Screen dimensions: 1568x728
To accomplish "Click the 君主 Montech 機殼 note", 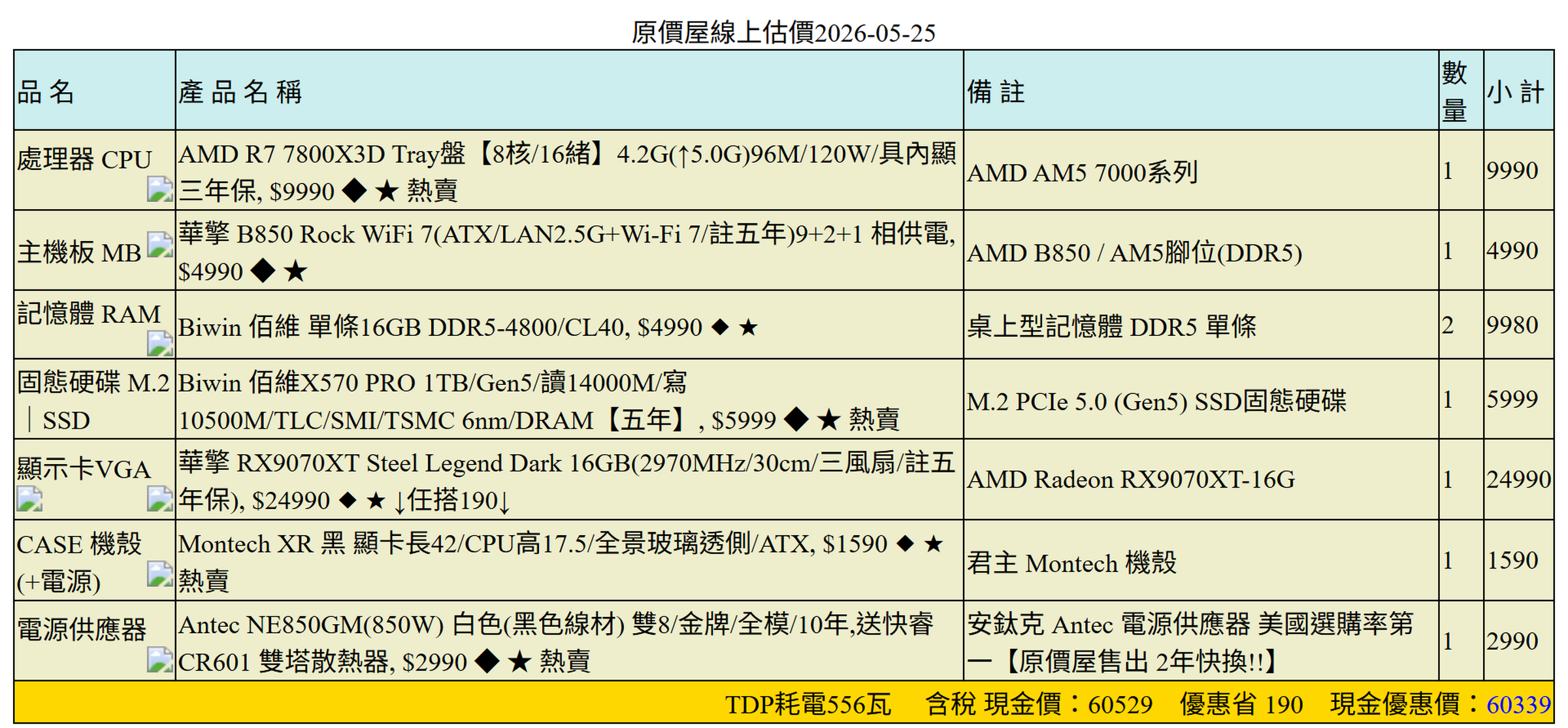I will click(1072, 563).
